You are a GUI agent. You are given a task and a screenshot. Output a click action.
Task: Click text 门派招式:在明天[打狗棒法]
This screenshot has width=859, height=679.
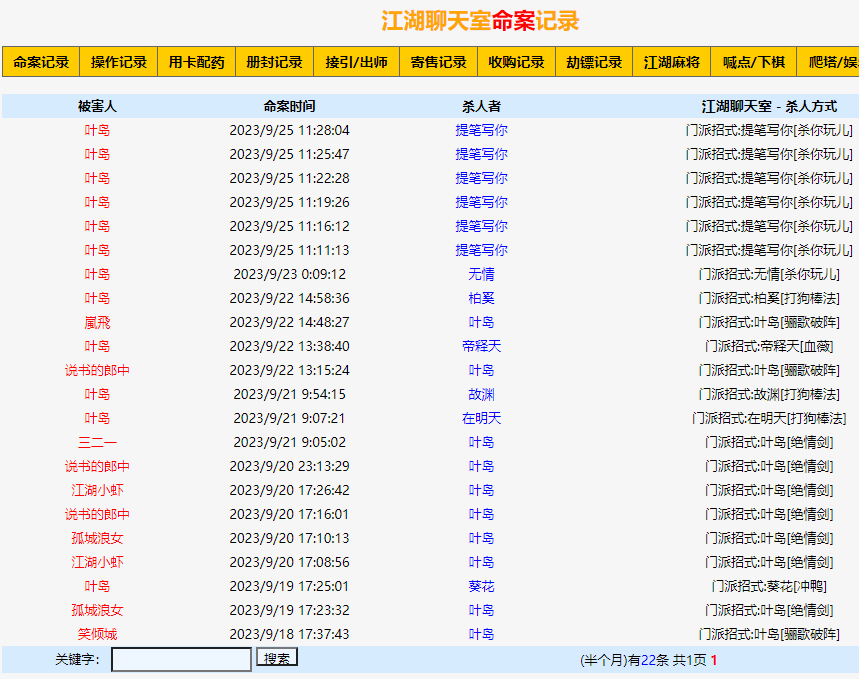coord(769,418)
